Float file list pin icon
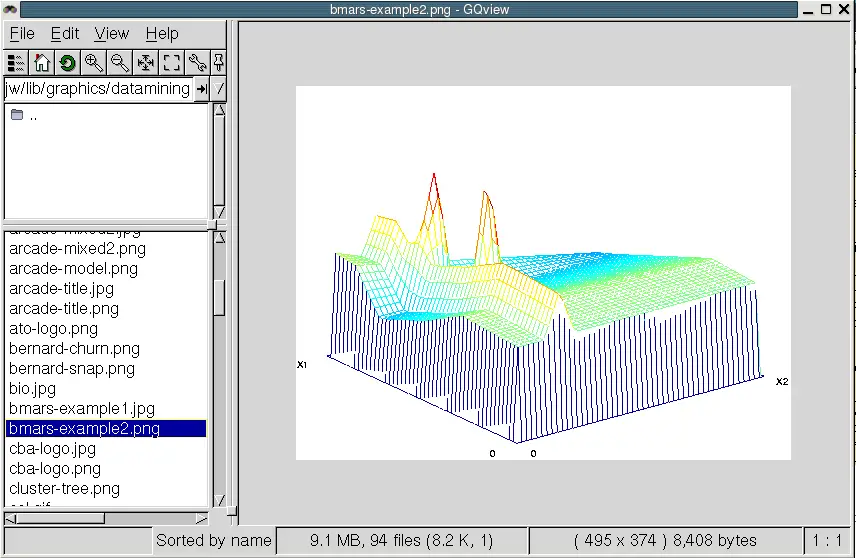Screen dimensions: 856x558 pos(218,63)
